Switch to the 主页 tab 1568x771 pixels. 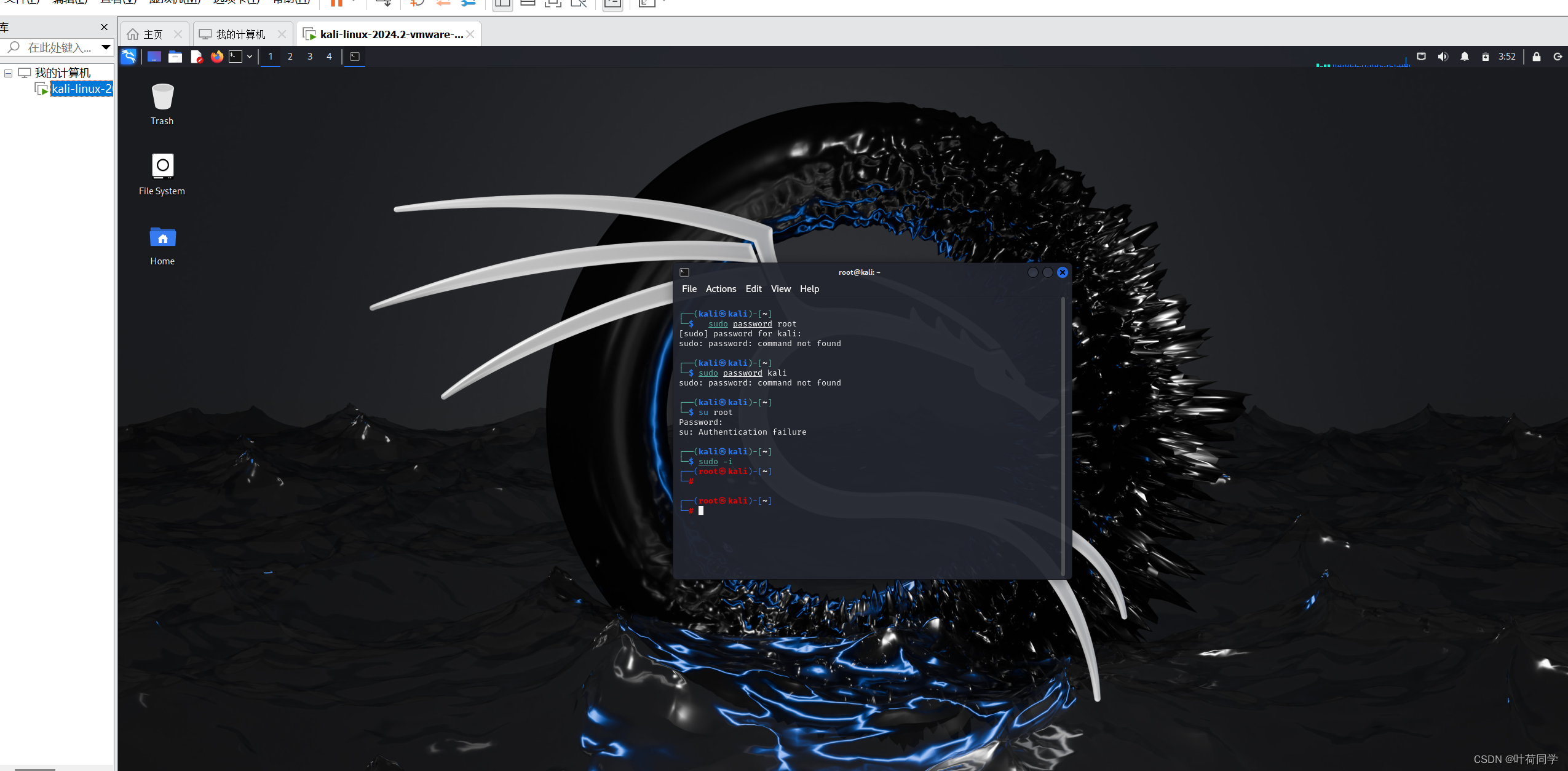pos(152,34)
